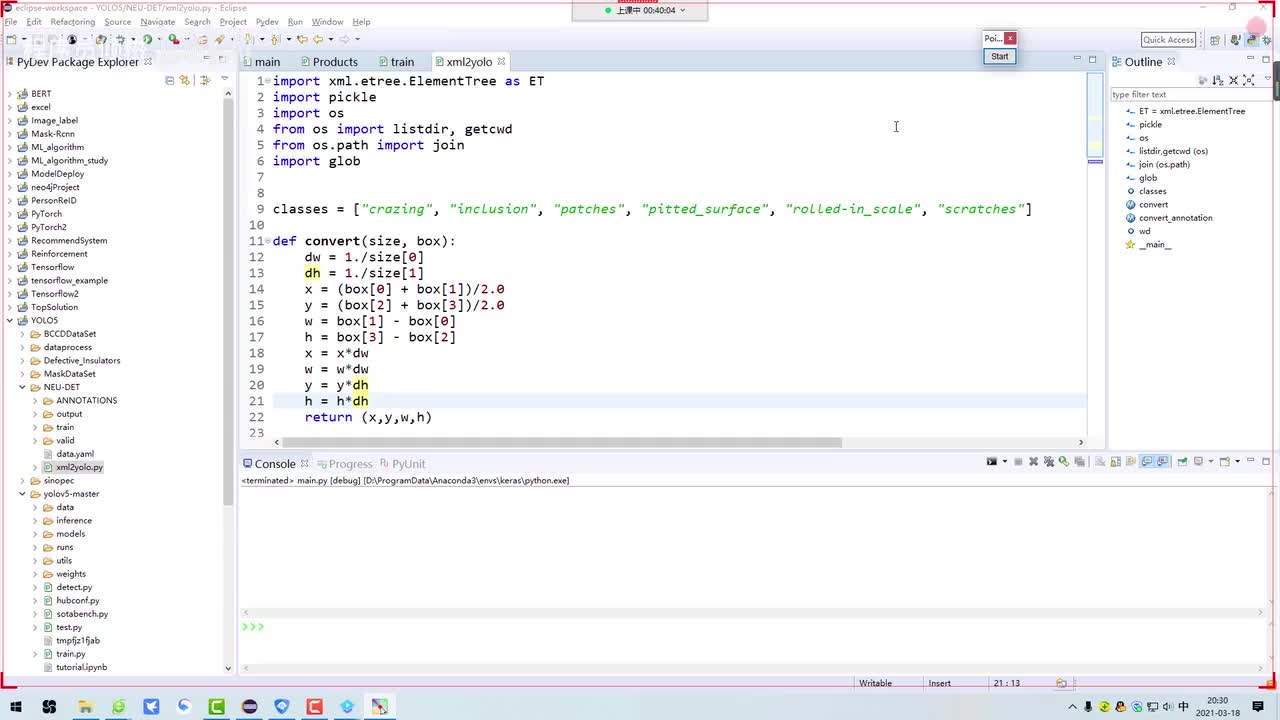Image resolution: width=1280 pixels, height=720 pixels.
Task: Terminate the running console process
Action: click(x=1018, y=462)
